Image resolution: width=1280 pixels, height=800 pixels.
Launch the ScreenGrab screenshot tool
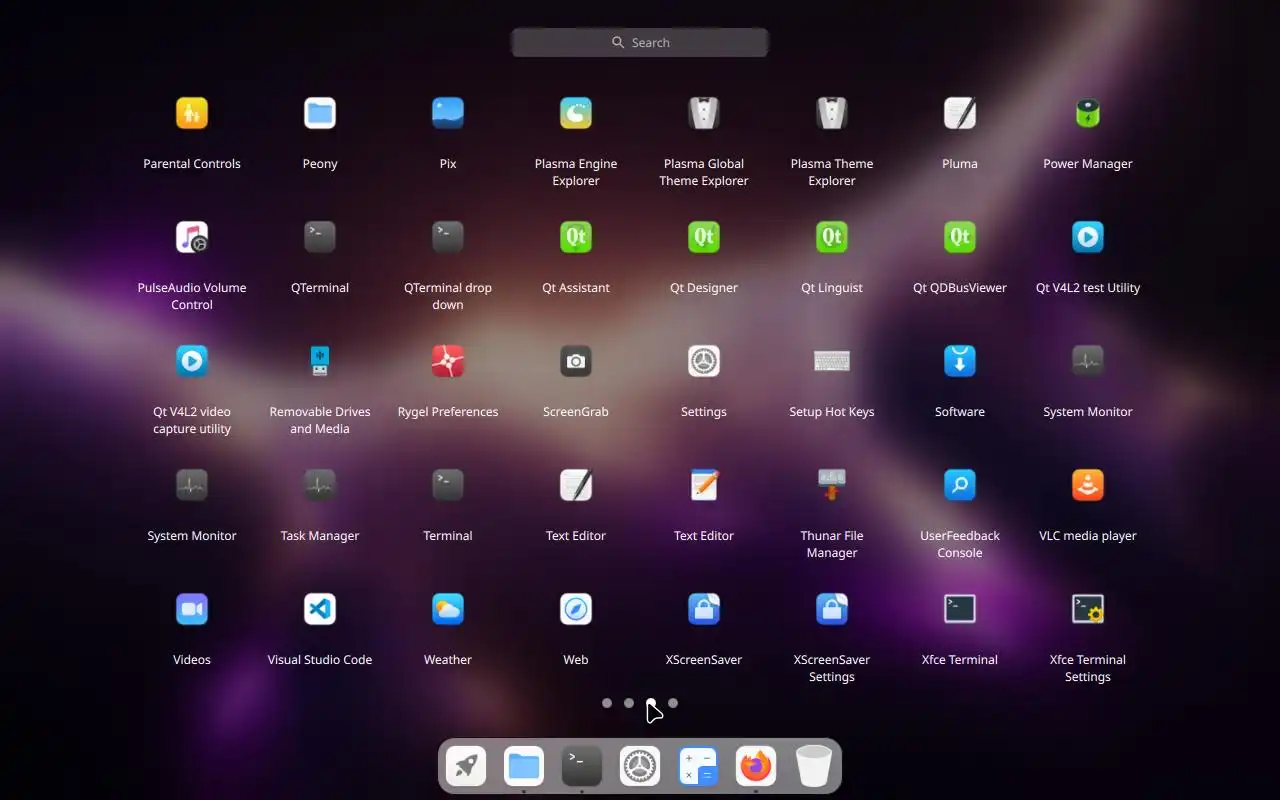point(576,361)
